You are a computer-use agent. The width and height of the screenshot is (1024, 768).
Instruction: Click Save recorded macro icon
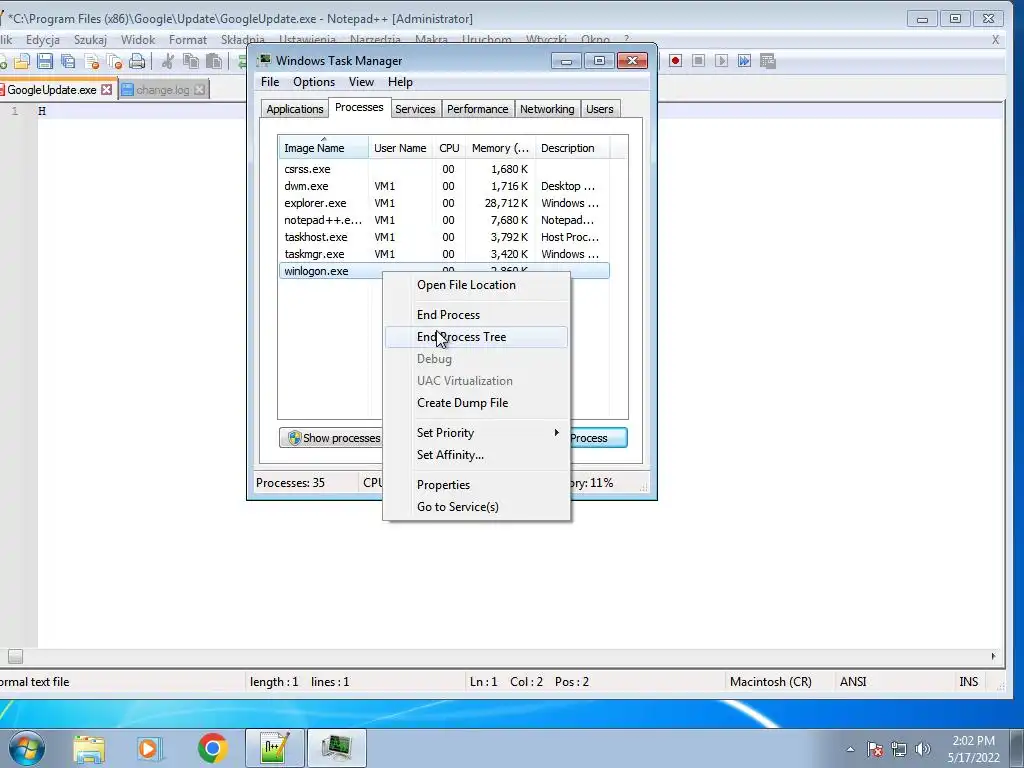click(x=768, y=61)
